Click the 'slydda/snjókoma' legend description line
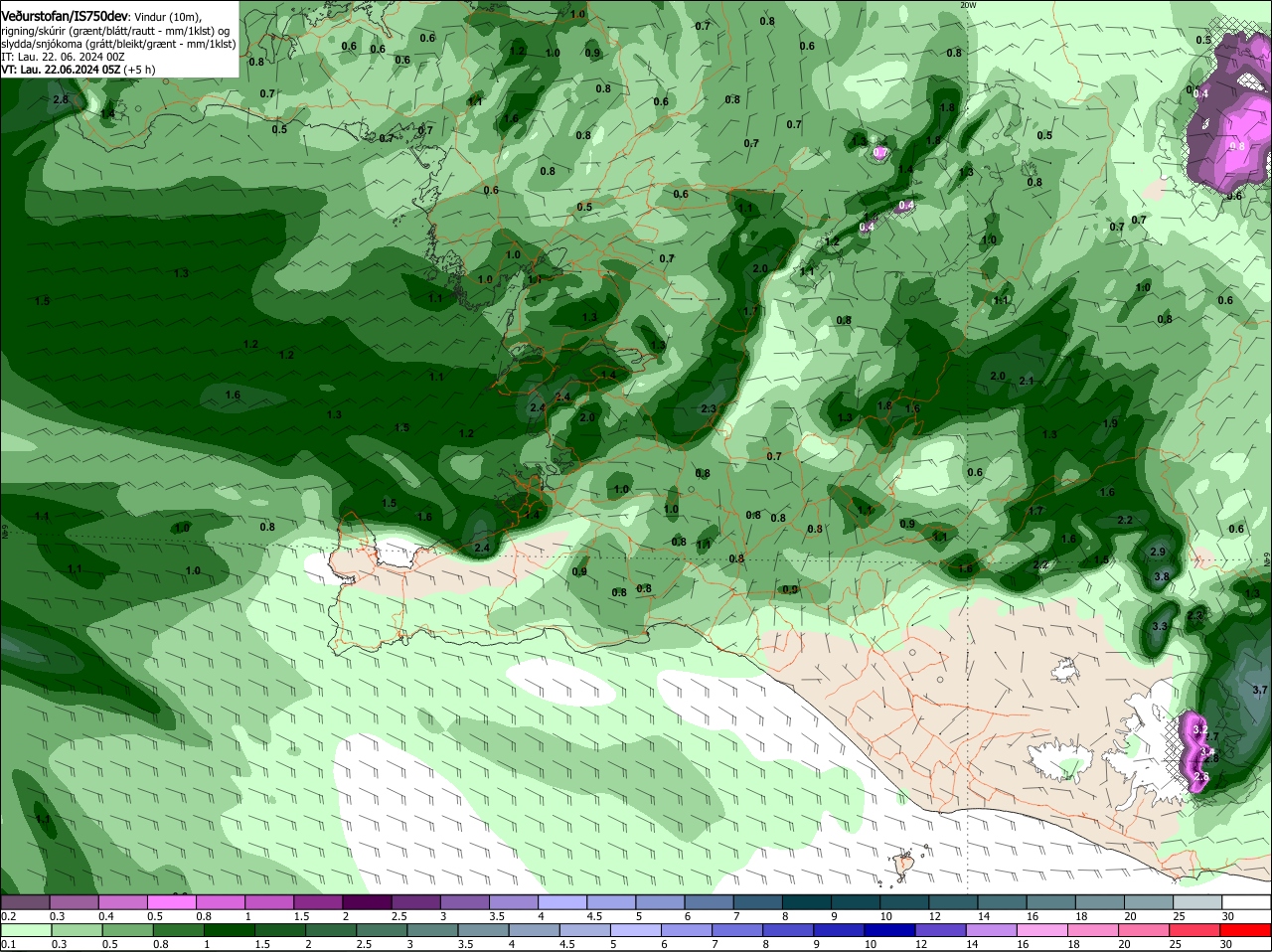Image resolution: width=1272 pixels, height=952 pixels. pyautogui.click(x=118, y=44)
